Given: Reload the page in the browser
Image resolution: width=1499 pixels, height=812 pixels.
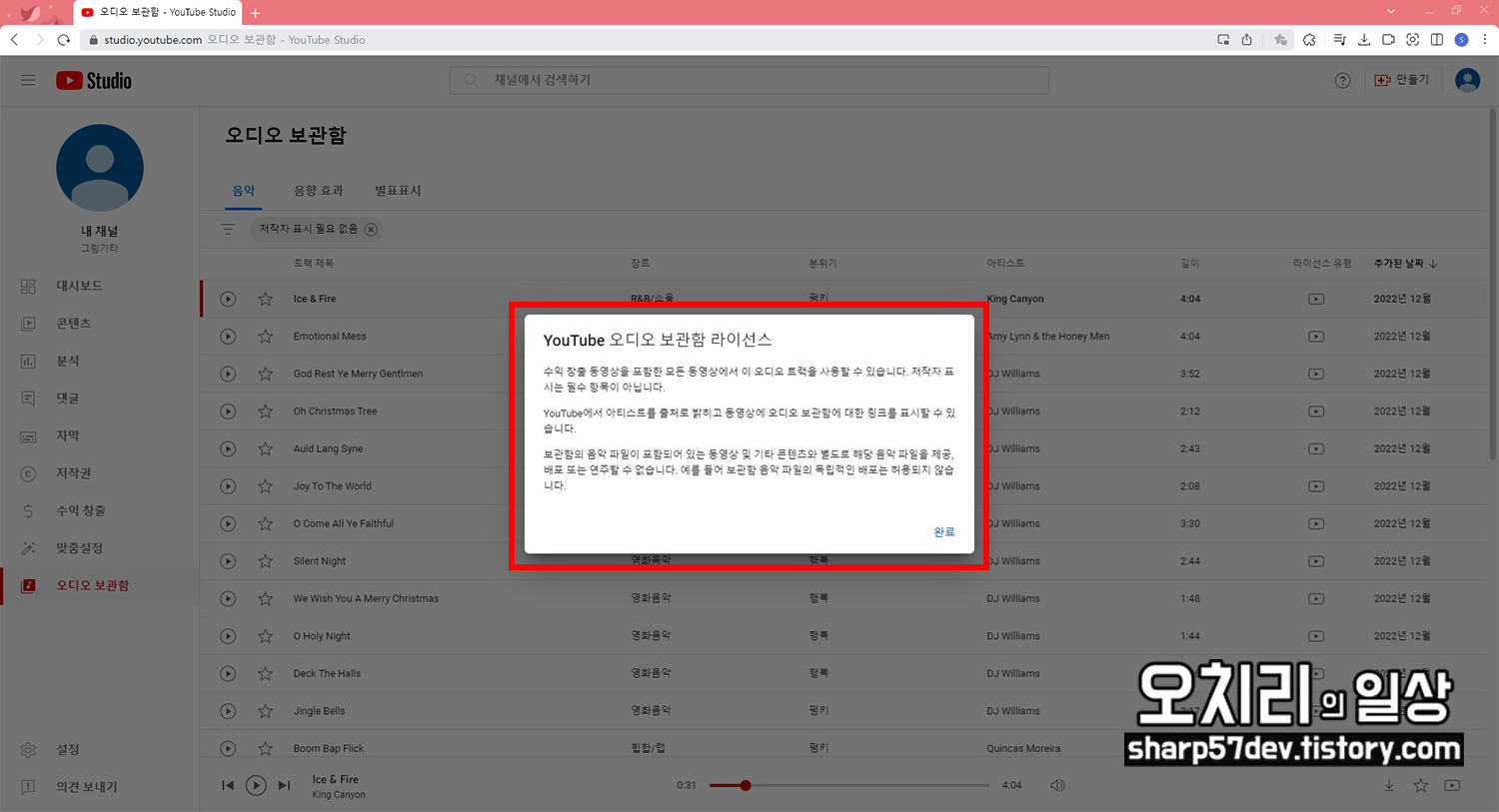Looking at the screenshot, I should pyautogui.click(x=64, y=40).
